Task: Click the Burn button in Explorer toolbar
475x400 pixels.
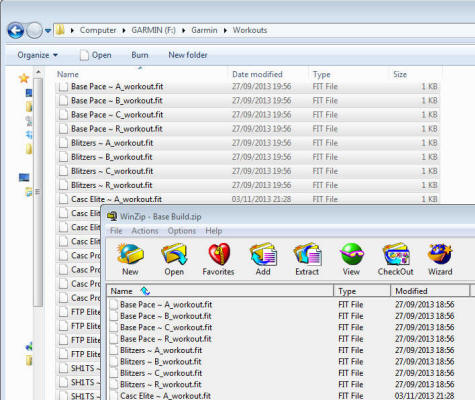Action: [x=140, y=55]
